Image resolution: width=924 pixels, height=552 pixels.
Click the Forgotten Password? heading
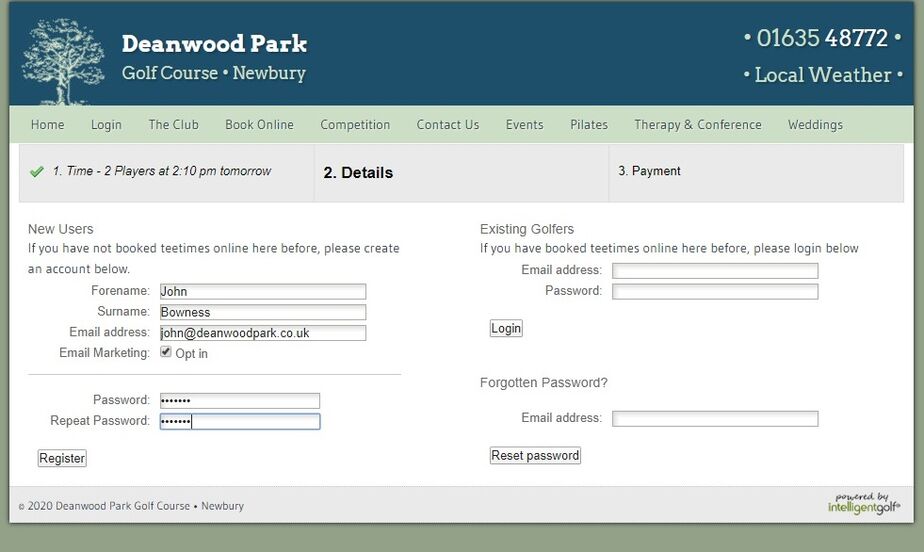pos(543,382)
